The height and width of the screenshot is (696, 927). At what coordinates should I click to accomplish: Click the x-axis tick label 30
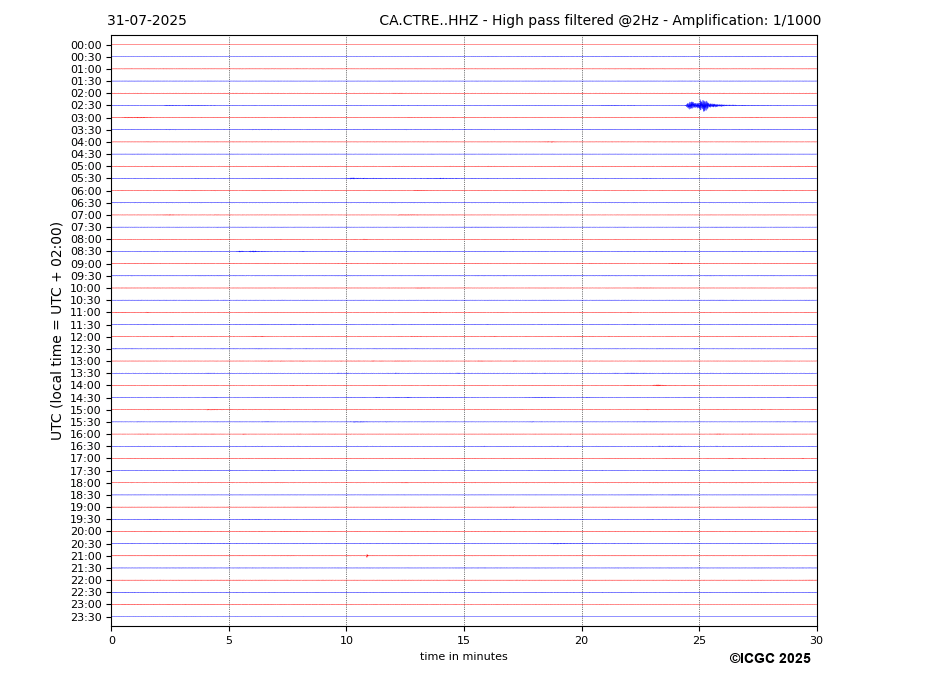pyautogui.click(x=816, y=640)
